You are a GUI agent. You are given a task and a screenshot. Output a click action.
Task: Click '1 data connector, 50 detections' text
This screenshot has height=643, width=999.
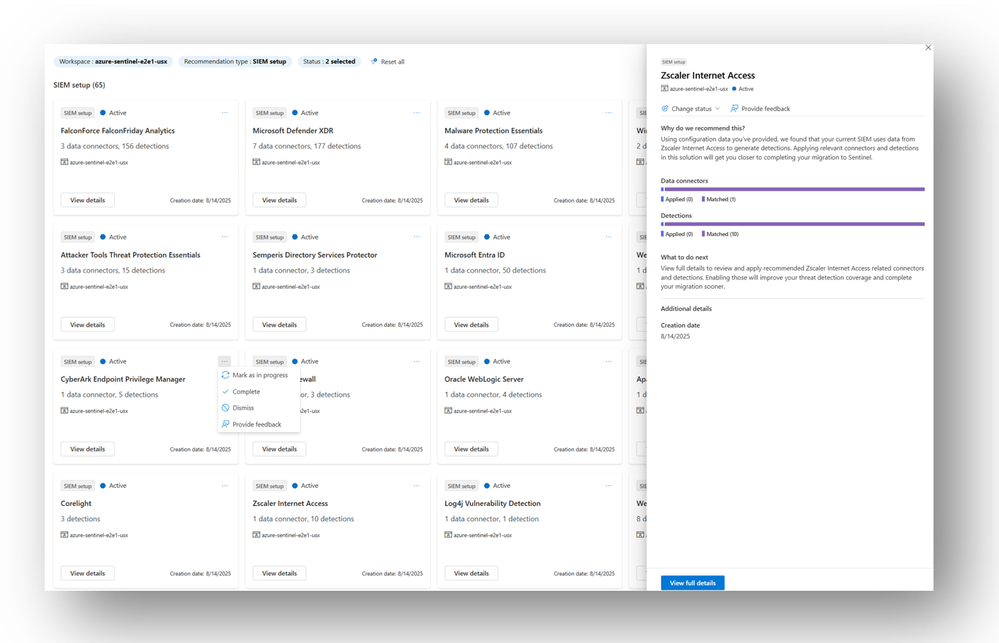pos(495,270)
